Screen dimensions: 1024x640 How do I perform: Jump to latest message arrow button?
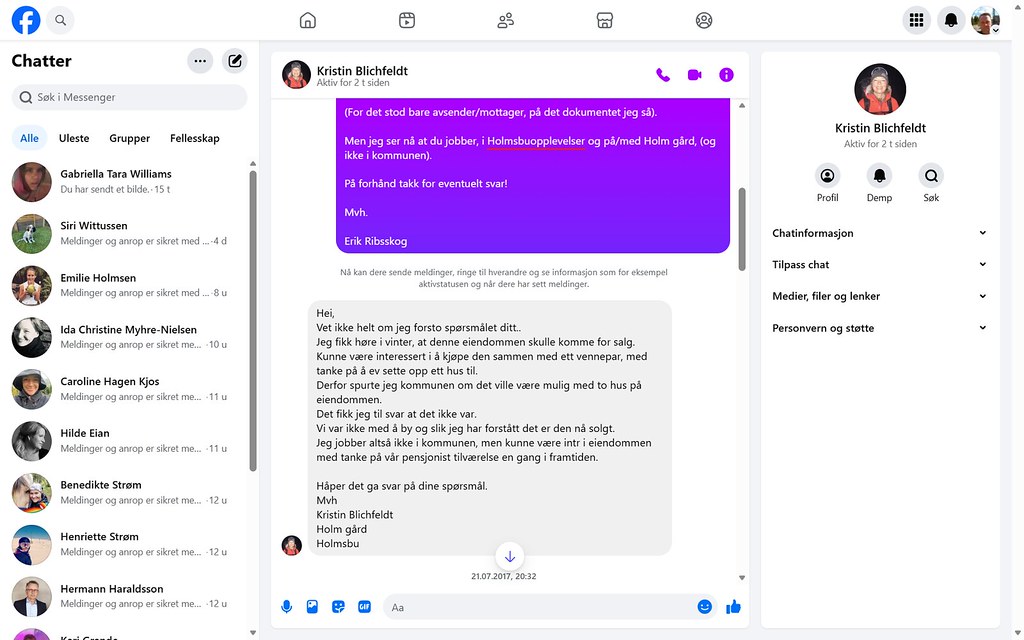coord(510,556)
